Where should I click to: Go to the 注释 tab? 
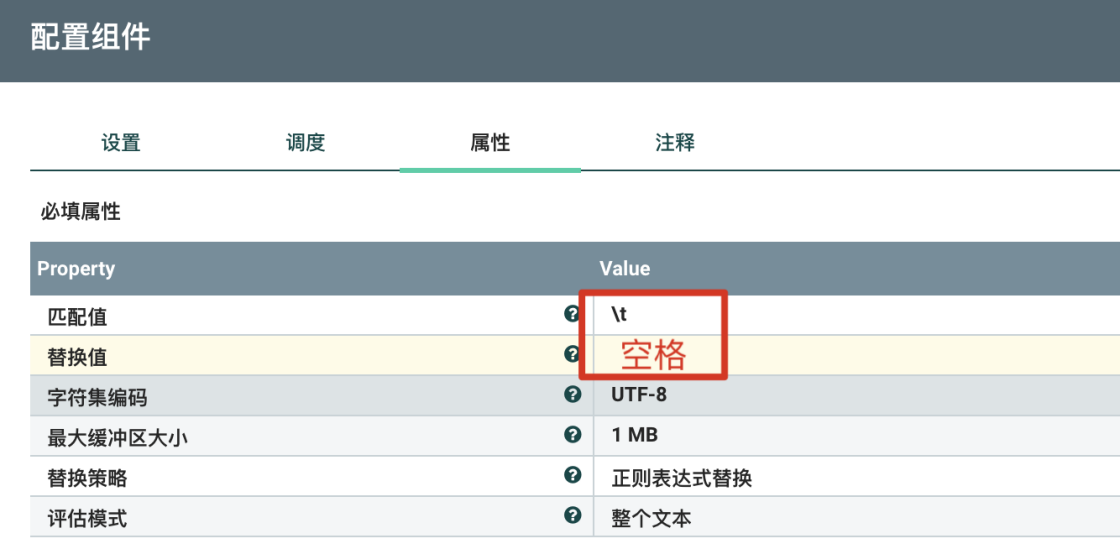[675, 142]
